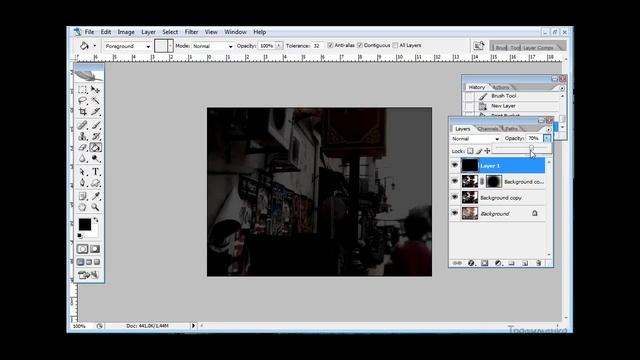Select the Hand tool

pos(82,207)
